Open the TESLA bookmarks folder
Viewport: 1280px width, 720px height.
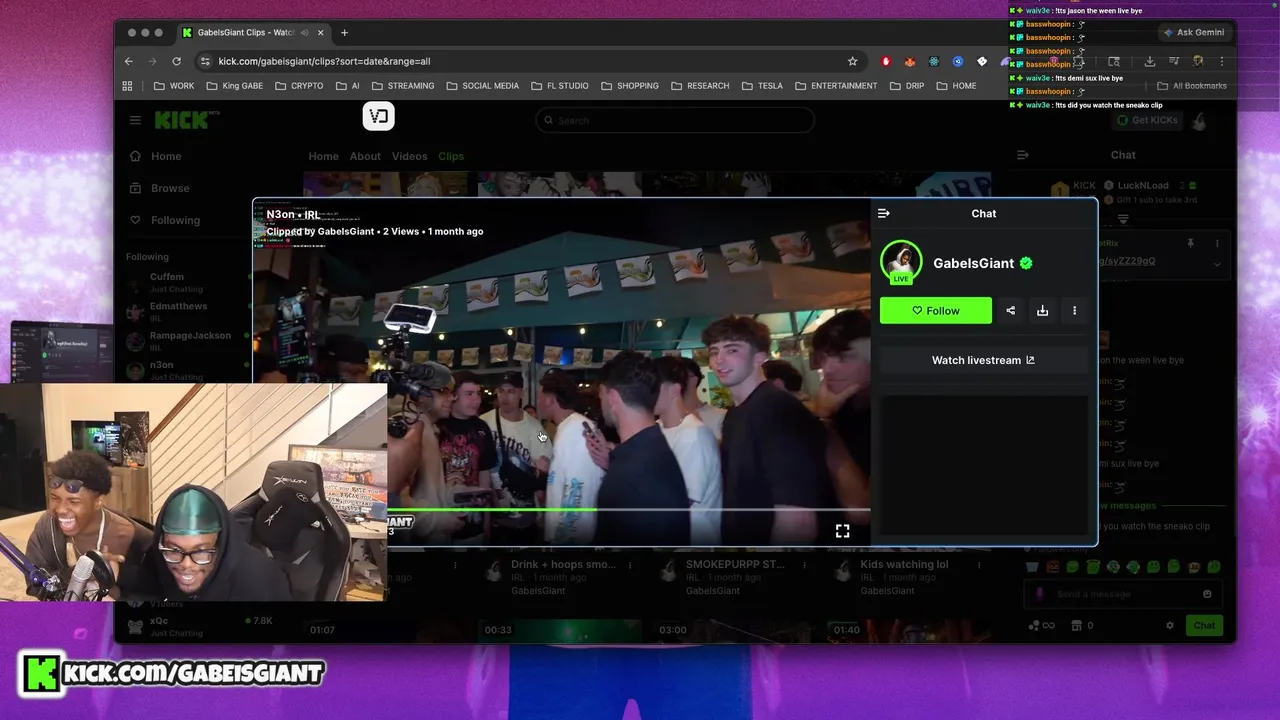pos(762,86)
